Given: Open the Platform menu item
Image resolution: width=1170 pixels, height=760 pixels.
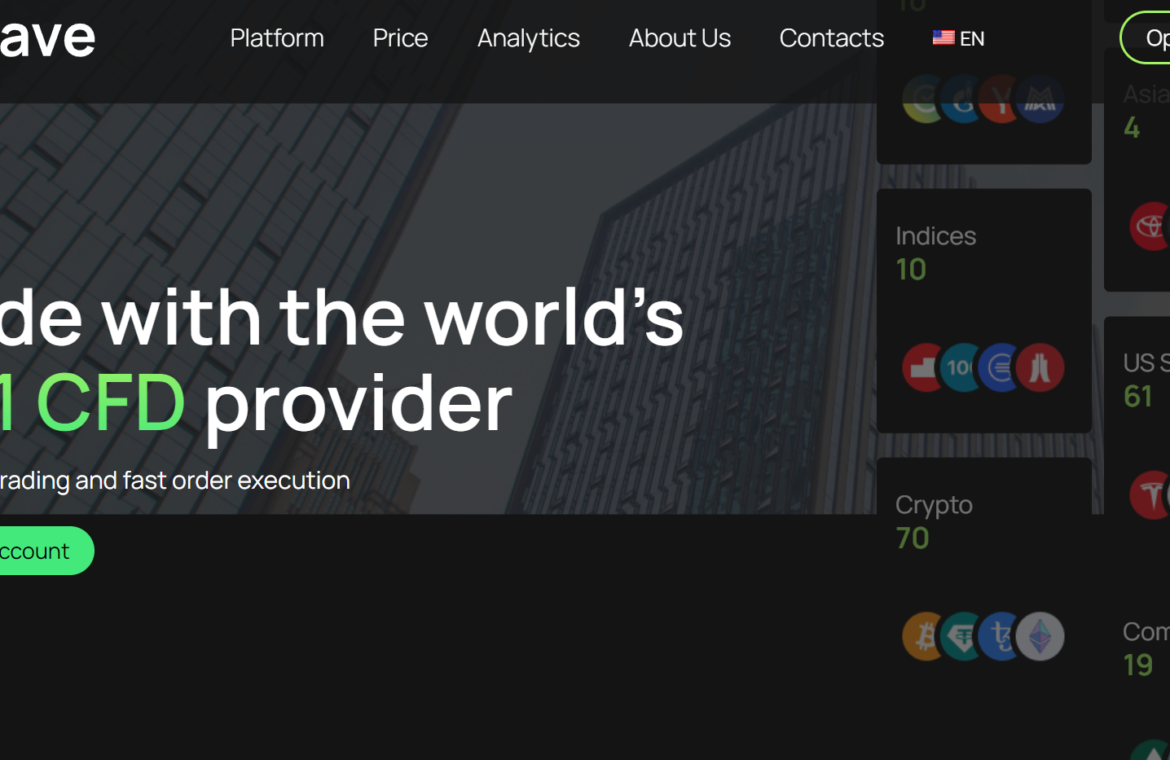Looking at the screenshot, I should 277,38.
